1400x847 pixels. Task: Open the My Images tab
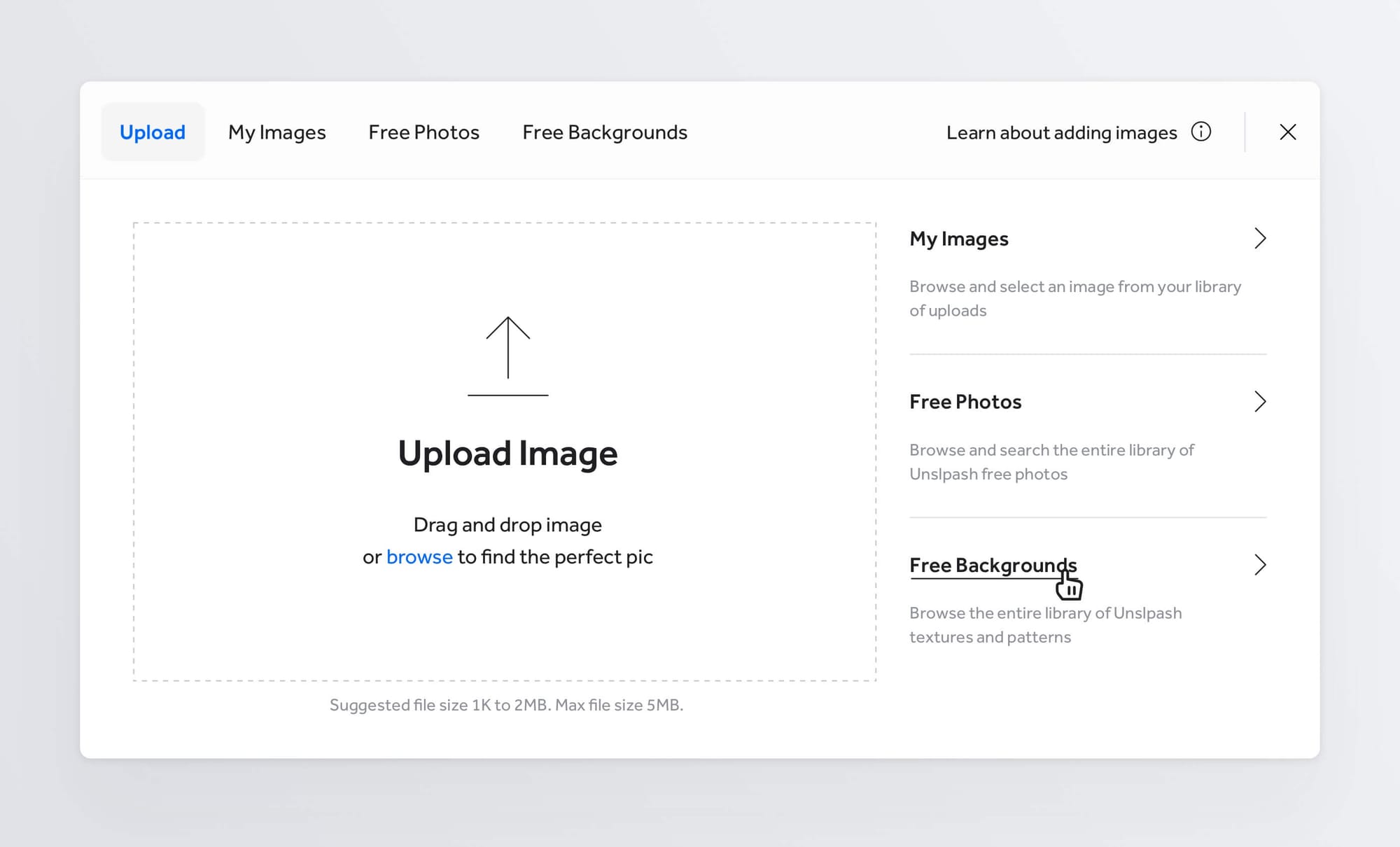point(276,132)
